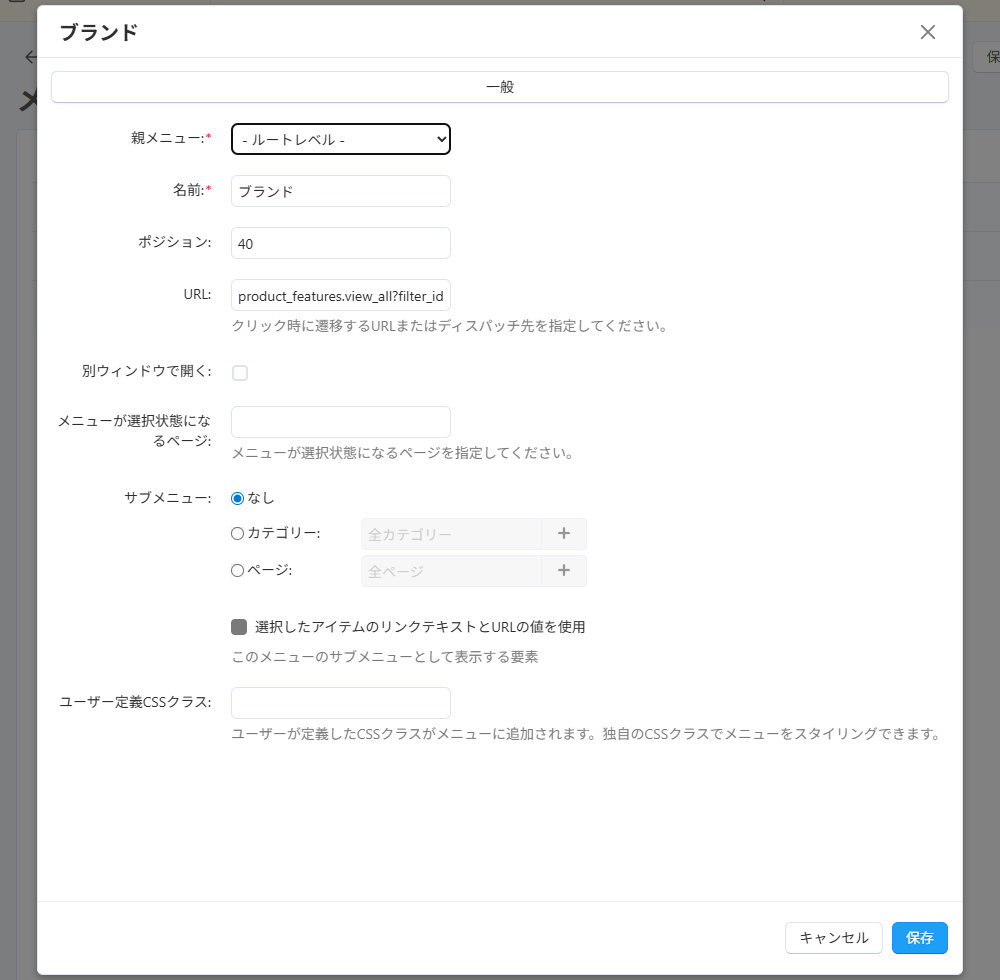
Task: Click the ポジション field showing 40
Action: (x=341, y=243)
